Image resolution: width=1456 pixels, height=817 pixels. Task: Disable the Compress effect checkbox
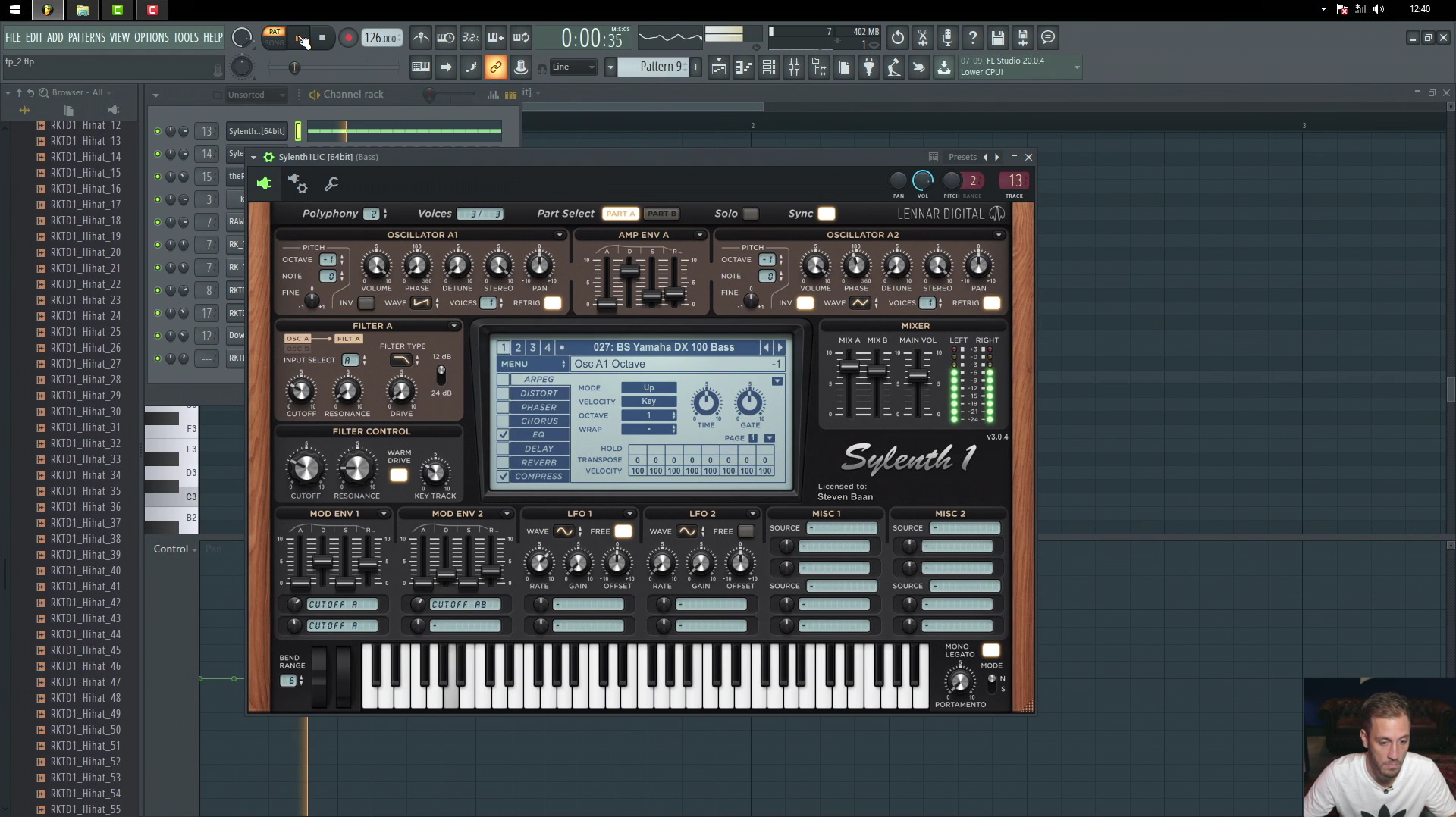tap(503, 477)
